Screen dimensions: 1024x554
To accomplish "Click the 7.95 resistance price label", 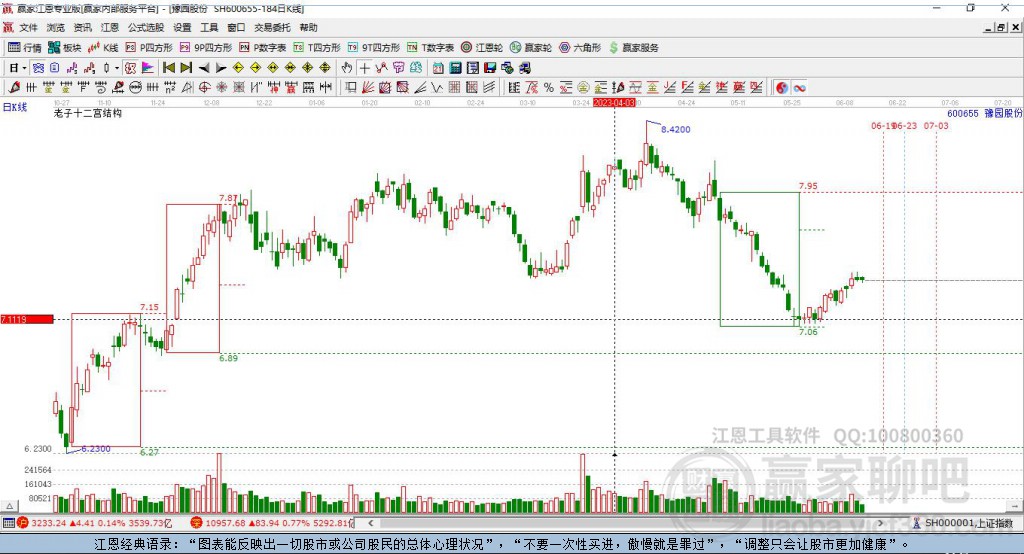I will point(808,186).
